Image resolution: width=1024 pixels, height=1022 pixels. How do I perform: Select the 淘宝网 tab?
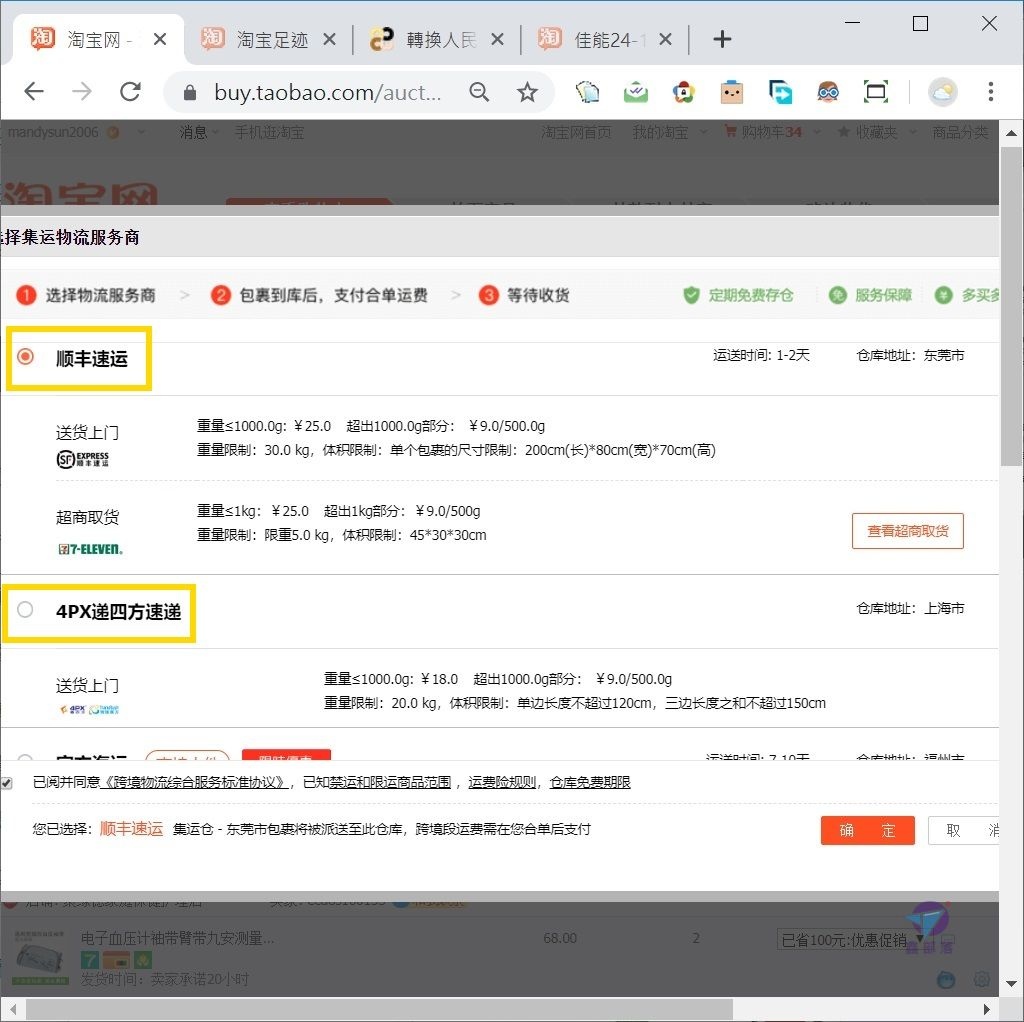click(98, 39)
